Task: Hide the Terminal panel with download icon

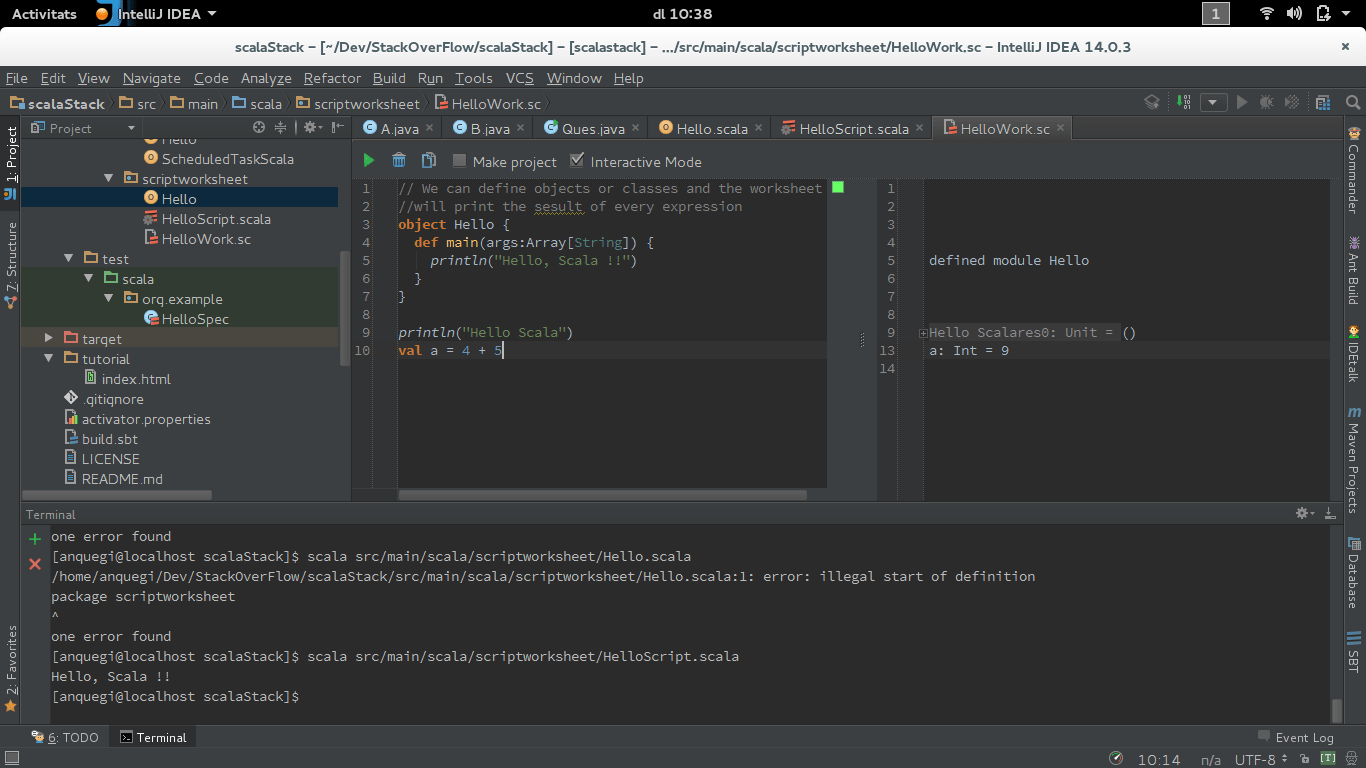Action: click(1330, 513)
